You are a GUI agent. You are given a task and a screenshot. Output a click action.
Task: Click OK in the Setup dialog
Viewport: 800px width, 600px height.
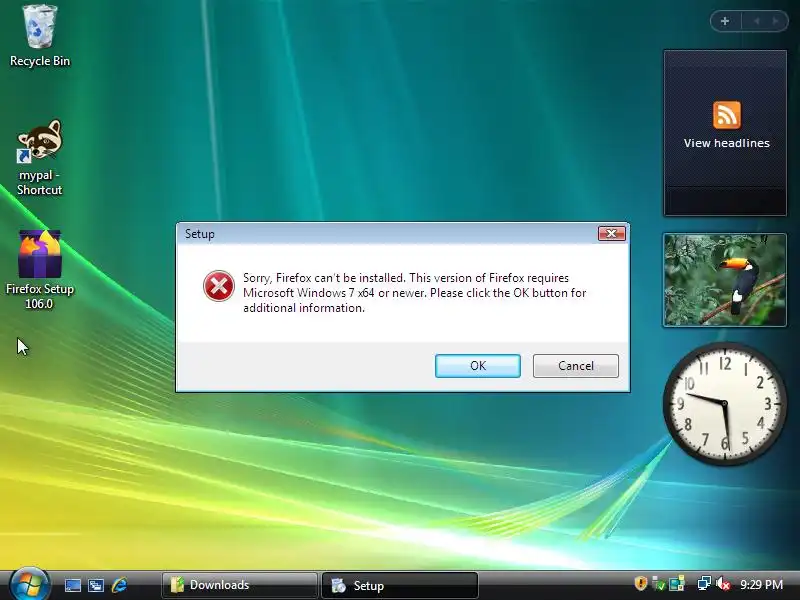click(478, 366)
